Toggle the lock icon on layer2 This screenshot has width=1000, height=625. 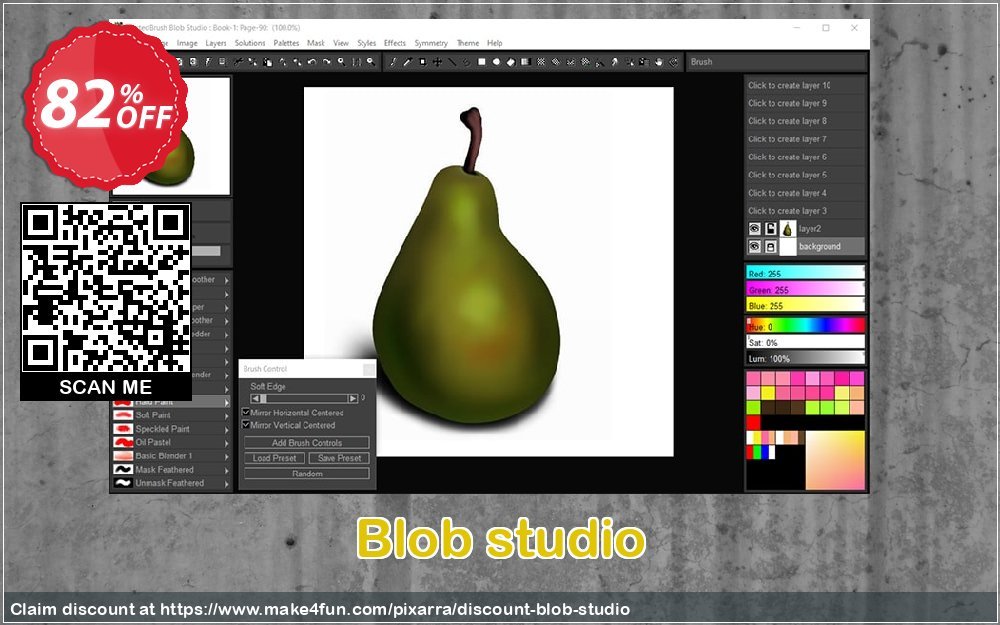[770, 228]
